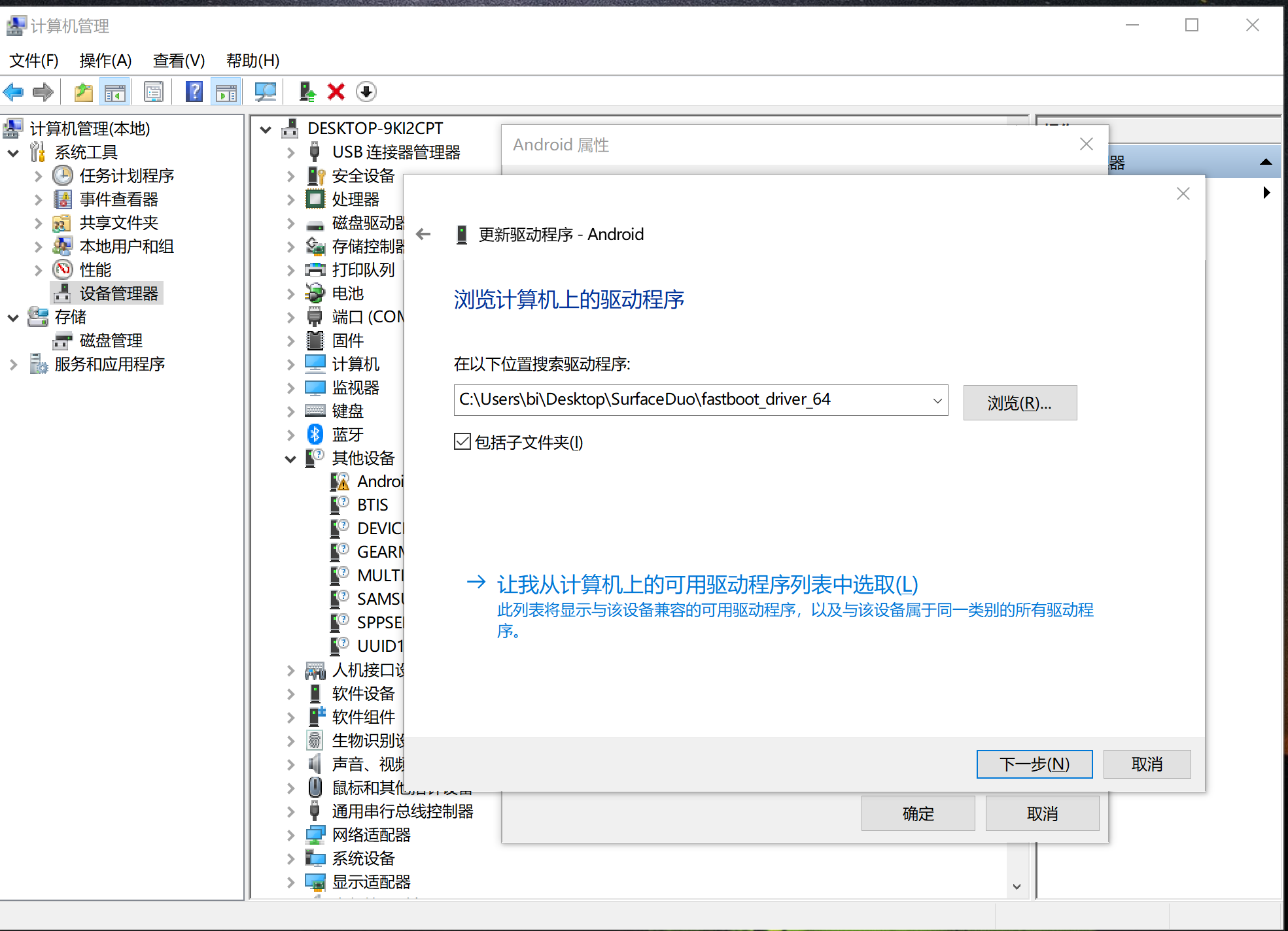Click the Help toolbar icon
Viewport: 1288px width, 931px height.
tap(194, 92)
